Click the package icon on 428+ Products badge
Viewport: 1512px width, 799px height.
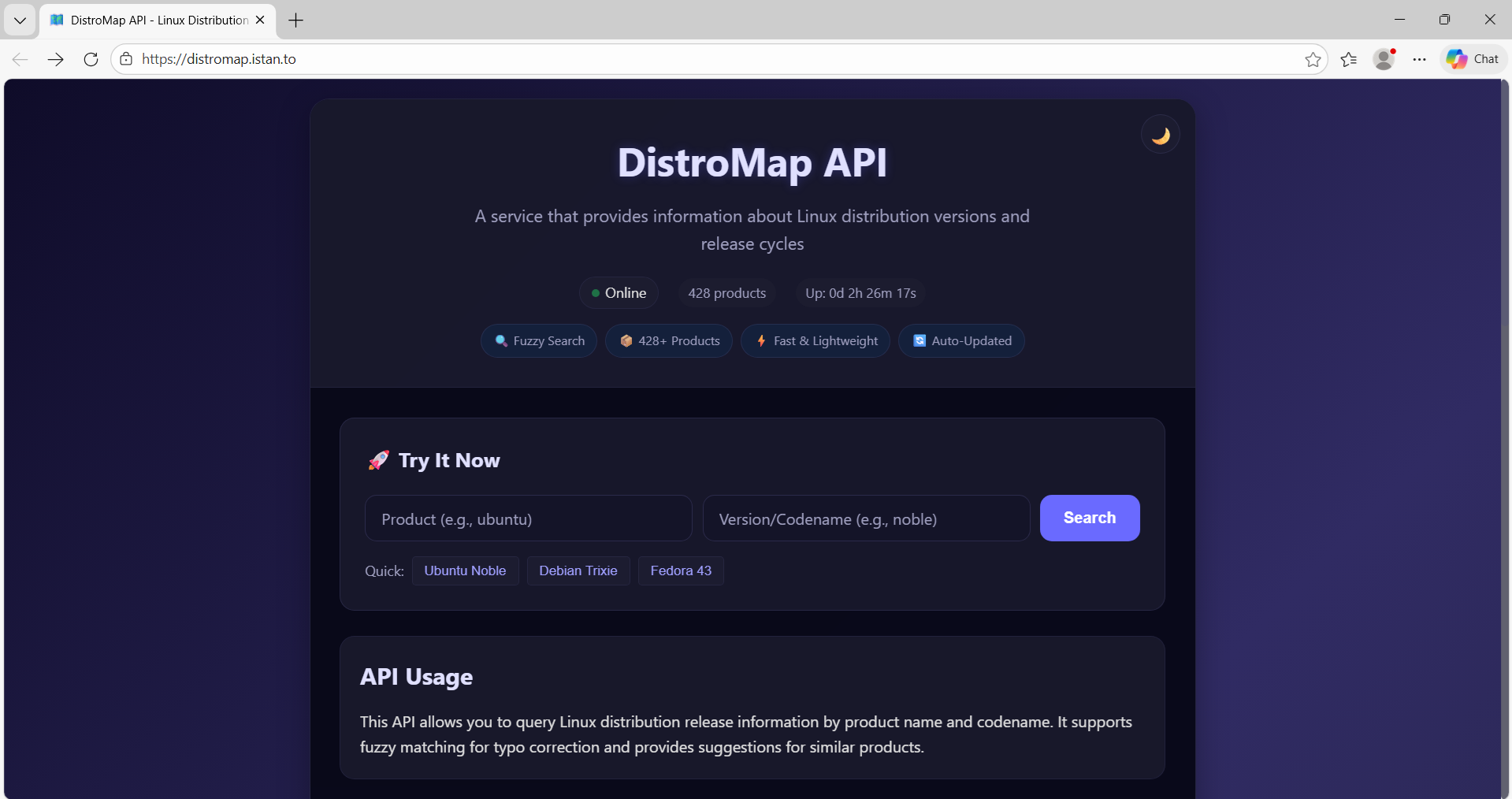(x=626, y=340)
